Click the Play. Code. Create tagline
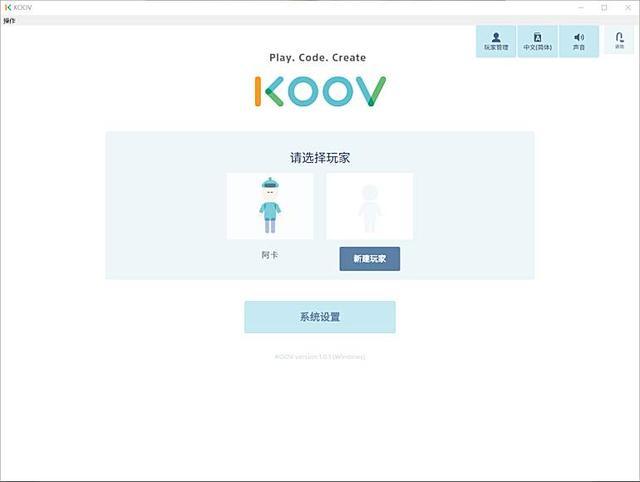This screenshot has height=482, width=640. (318, 58)
